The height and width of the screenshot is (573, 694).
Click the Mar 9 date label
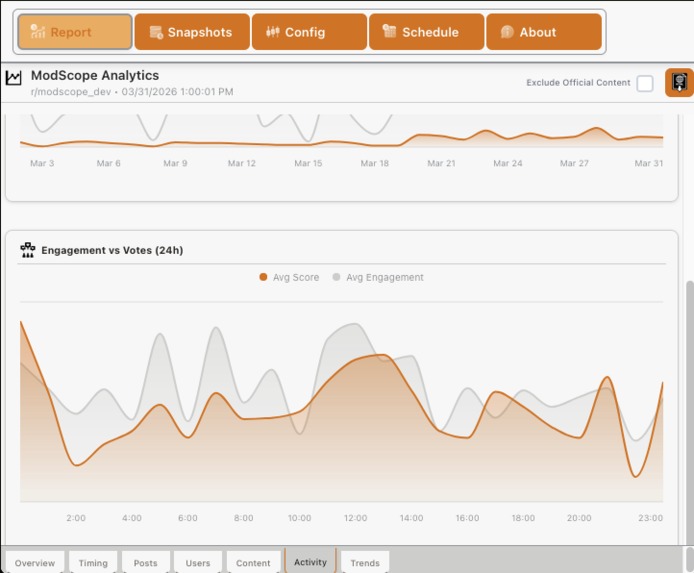click(x=175, y=163)
